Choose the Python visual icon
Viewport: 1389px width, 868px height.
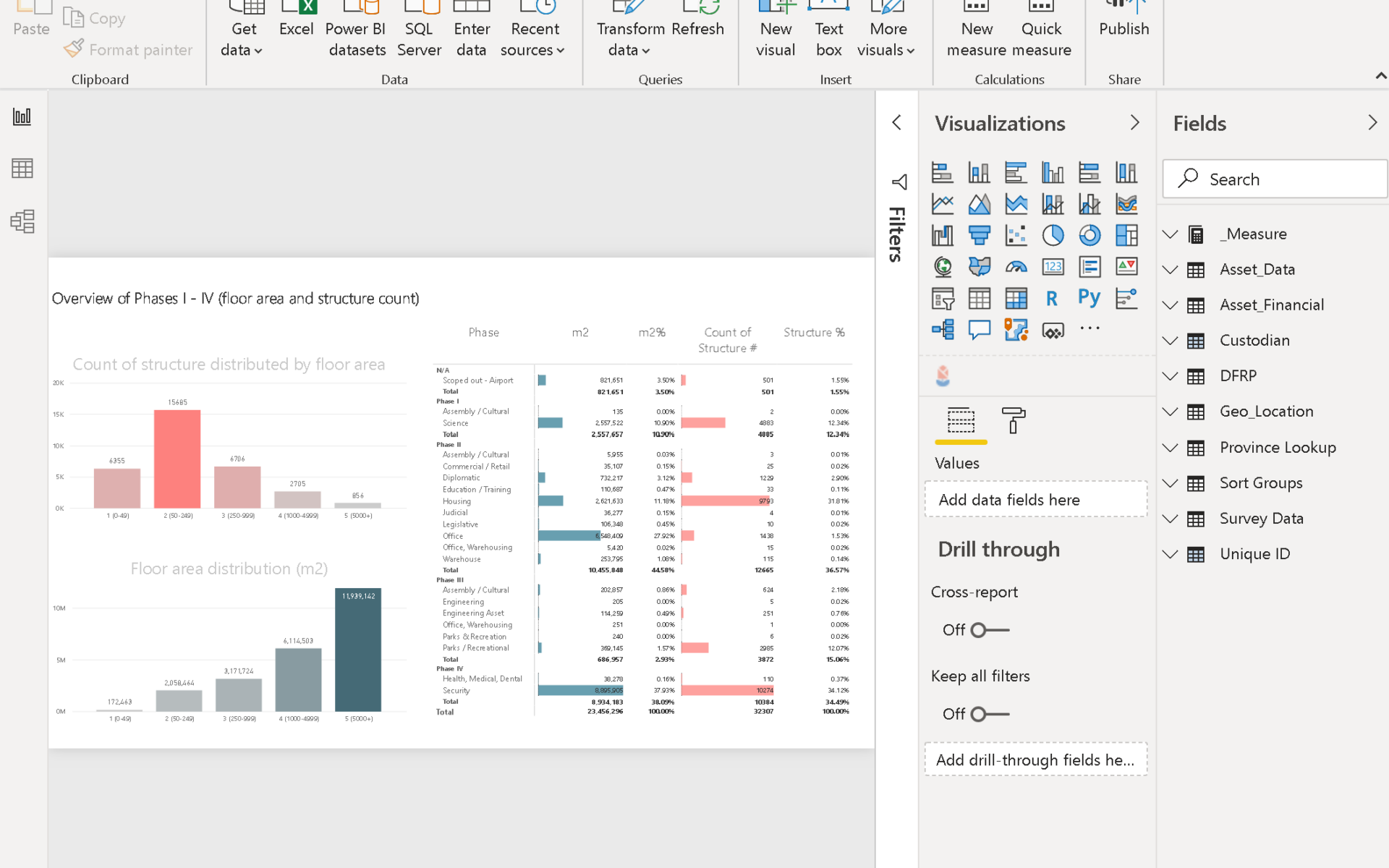point(1089,298)
